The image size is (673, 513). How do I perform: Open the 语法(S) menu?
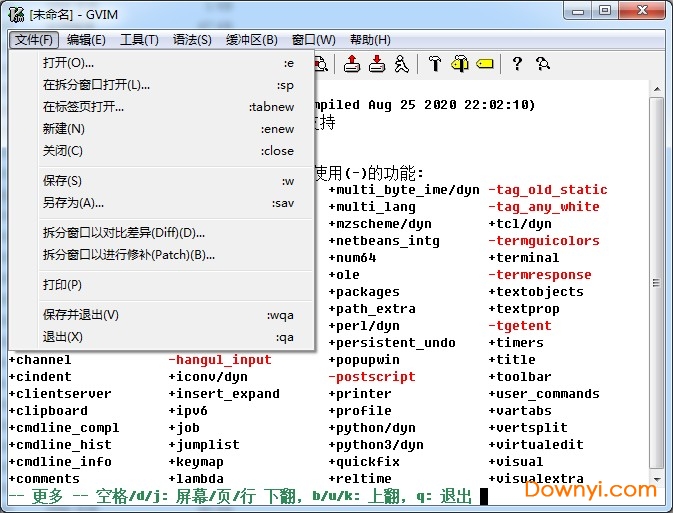point(192,40)
